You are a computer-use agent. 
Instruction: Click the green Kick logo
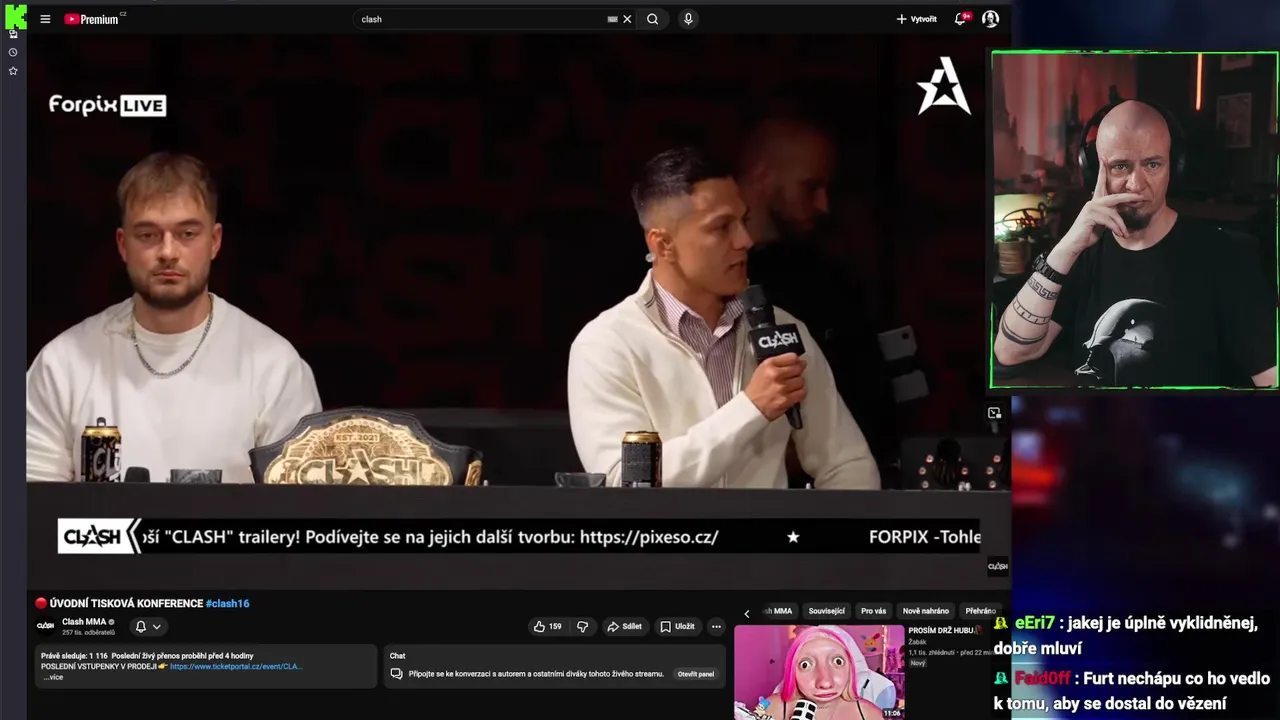click(15, 16)
